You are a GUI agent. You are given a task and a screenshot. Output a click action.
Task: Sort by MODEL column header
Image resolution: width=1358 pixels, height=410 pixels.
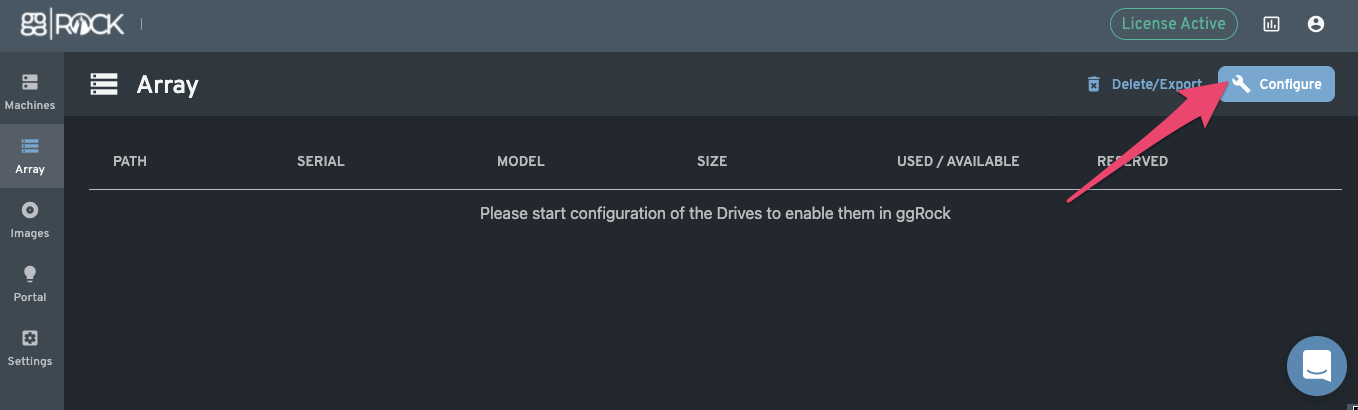tap(521, 161)
